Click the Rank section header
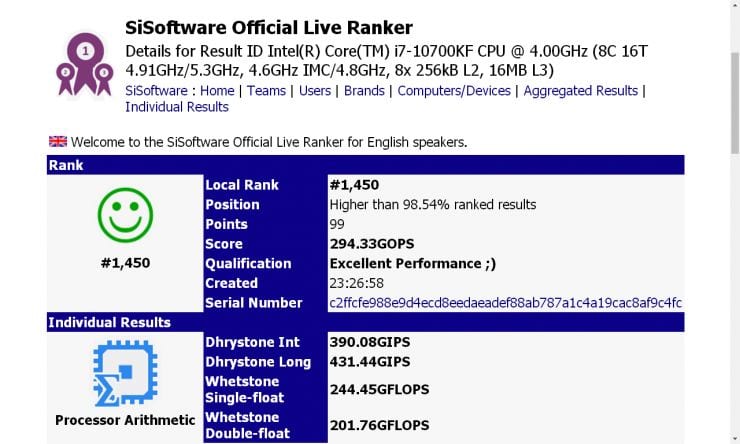 [365, 165]
